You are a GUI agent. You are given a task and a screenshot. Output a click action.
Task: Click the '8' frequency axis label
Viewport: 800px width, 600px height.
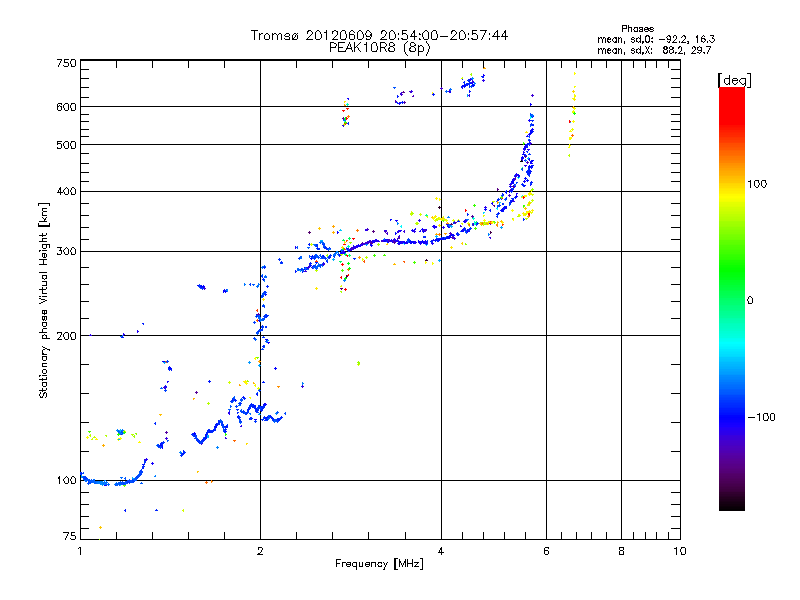pyautogui.click(x=621, y=551)
